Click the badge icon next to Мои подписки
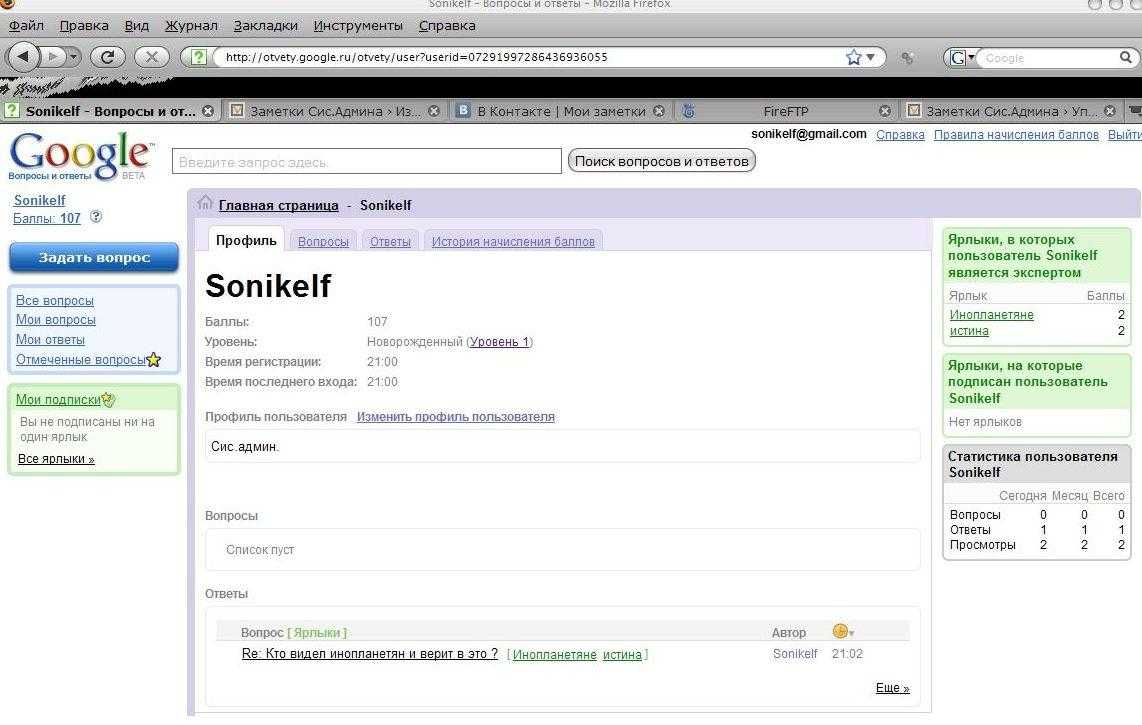 click(x=109, y=399)
